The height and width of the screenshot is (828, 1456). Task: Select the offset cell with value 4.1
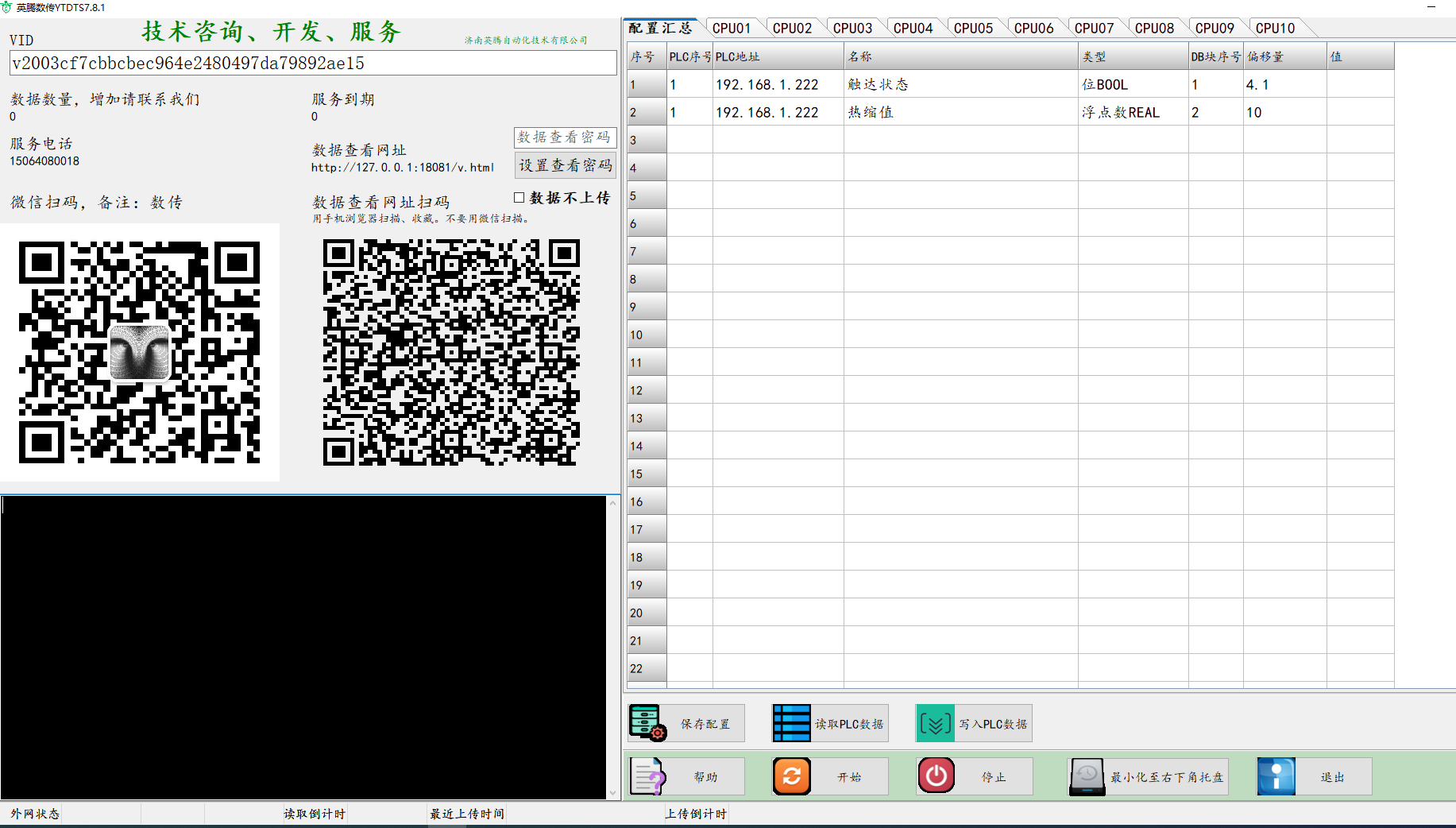1285,84
